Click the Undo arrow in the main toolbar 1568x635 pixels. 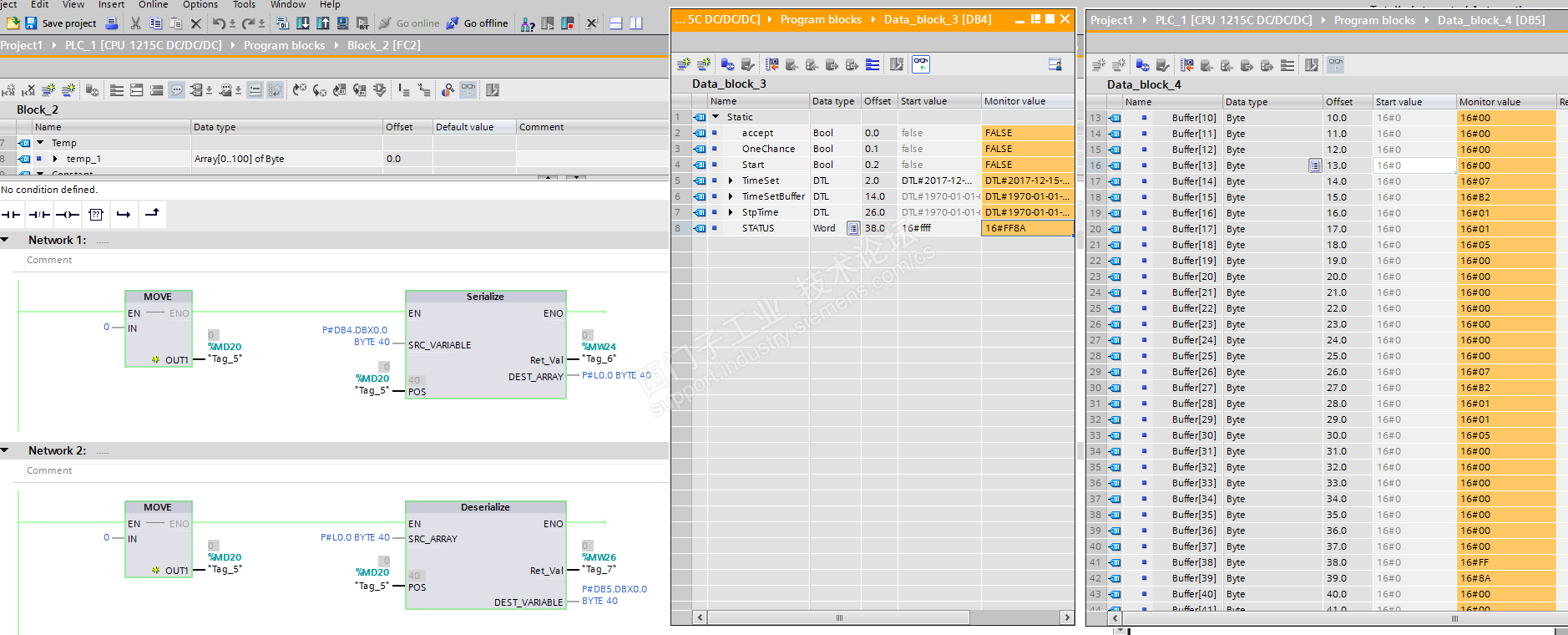click(218, 23)
